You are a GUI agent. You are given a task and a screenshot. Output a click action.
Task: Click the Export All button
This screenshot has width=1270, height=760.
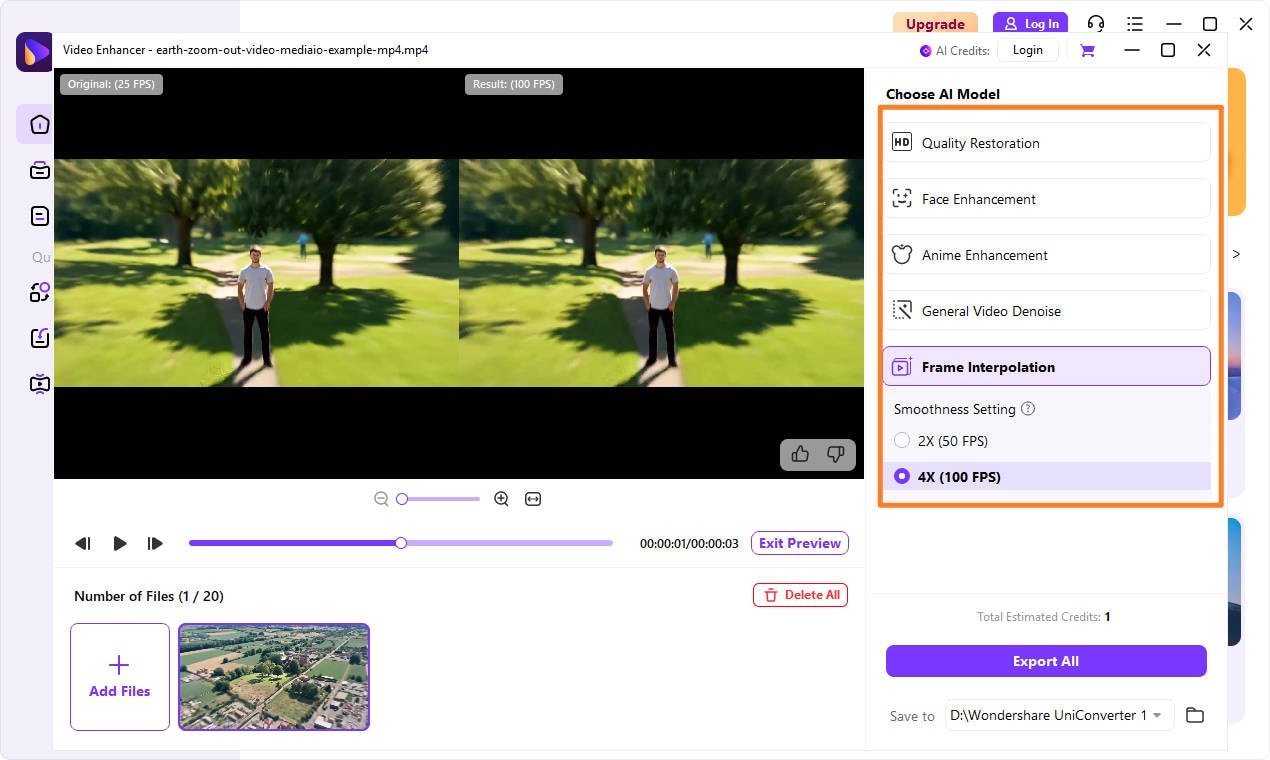point(1046,661)
